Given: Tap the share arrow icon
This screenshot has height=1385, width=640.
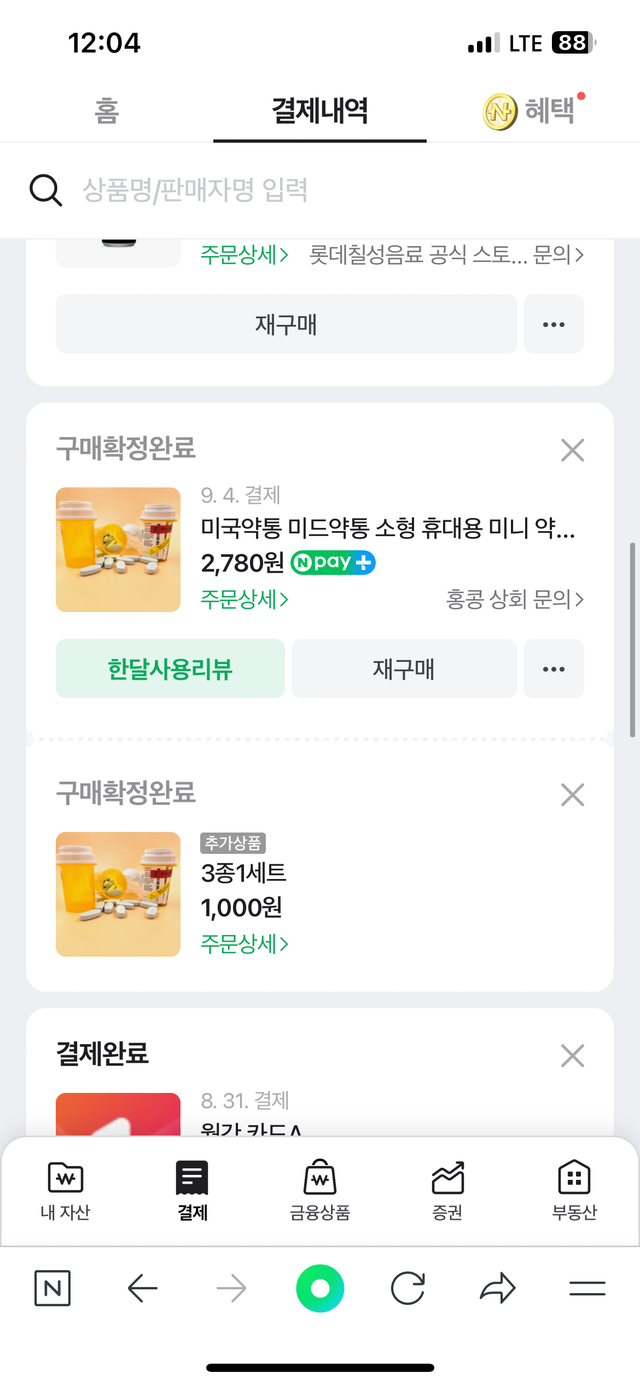Looking at the screenshot, I should click(x=497, y=1289).
